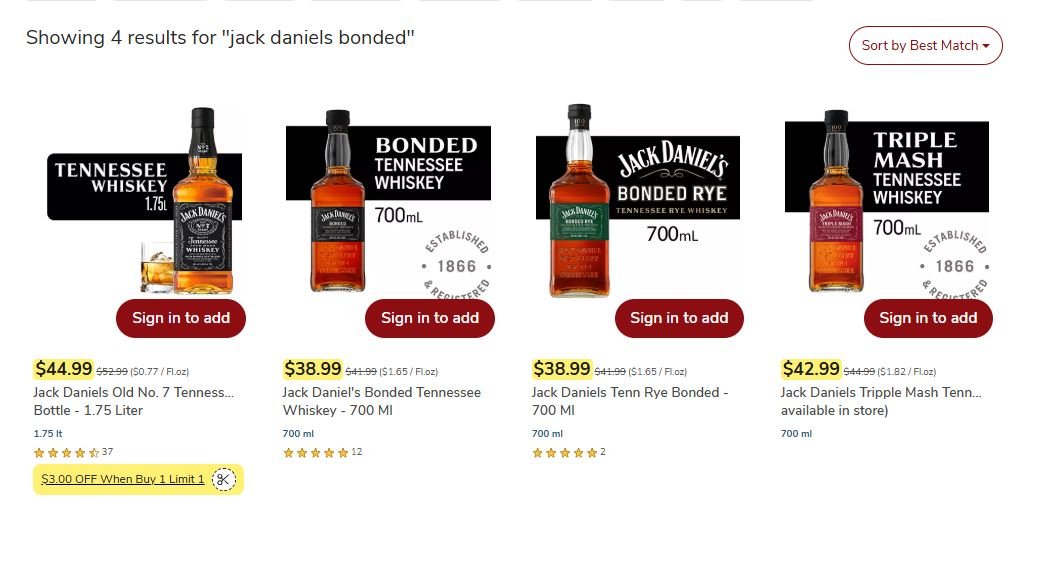This screenshot has height=565, width=1049.
Task: Click the $3.00 OFF When Buy 1 offer link
Action: click(x=122, y=479)
